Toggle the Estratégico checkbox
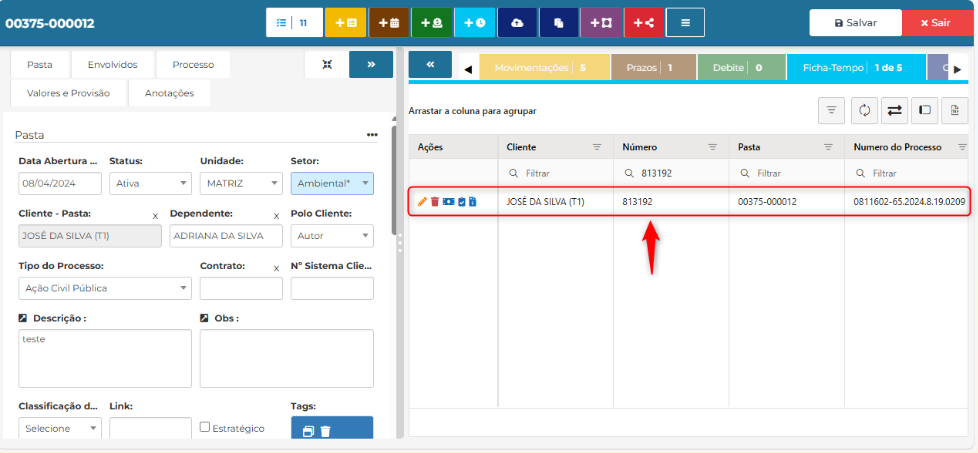 click(205, 427)
